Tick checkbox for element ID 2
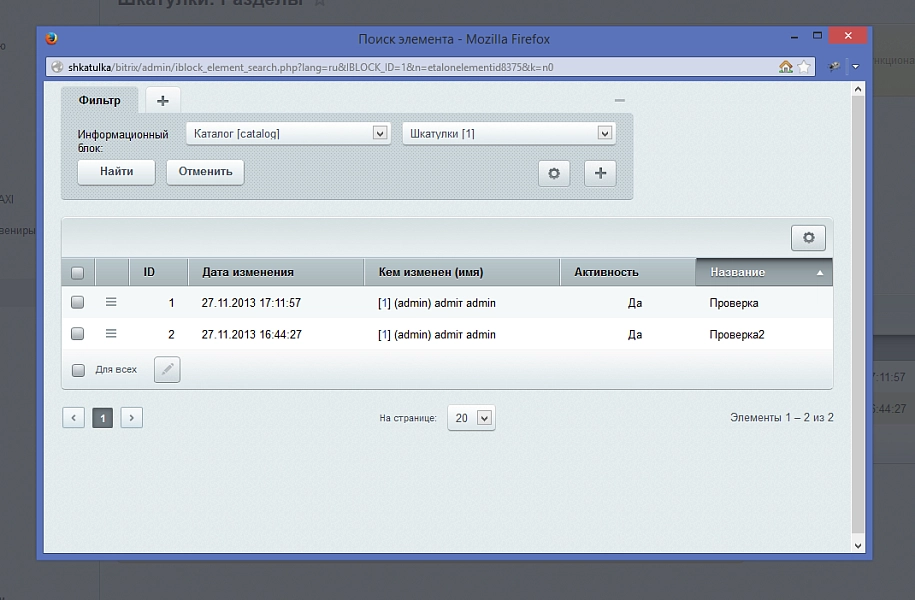This screenshot has height=600, width=915. (77, 334)
